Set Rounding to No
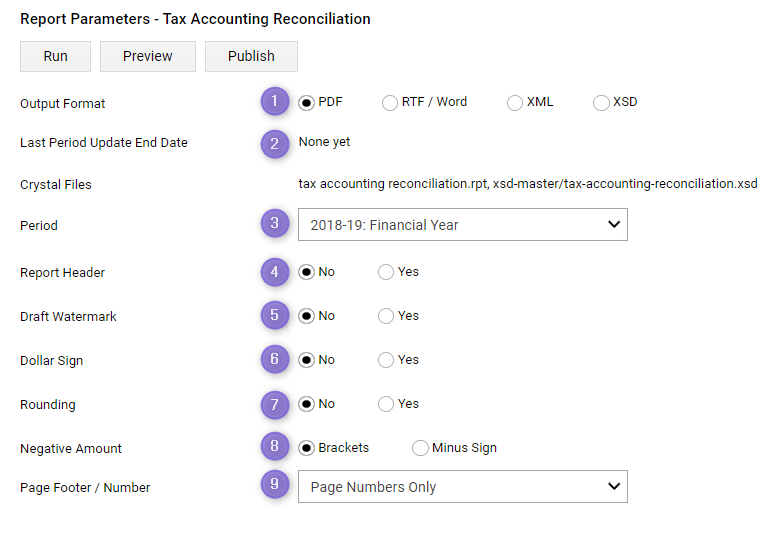This screenshot has width=779, height=547. pos(307,404)
